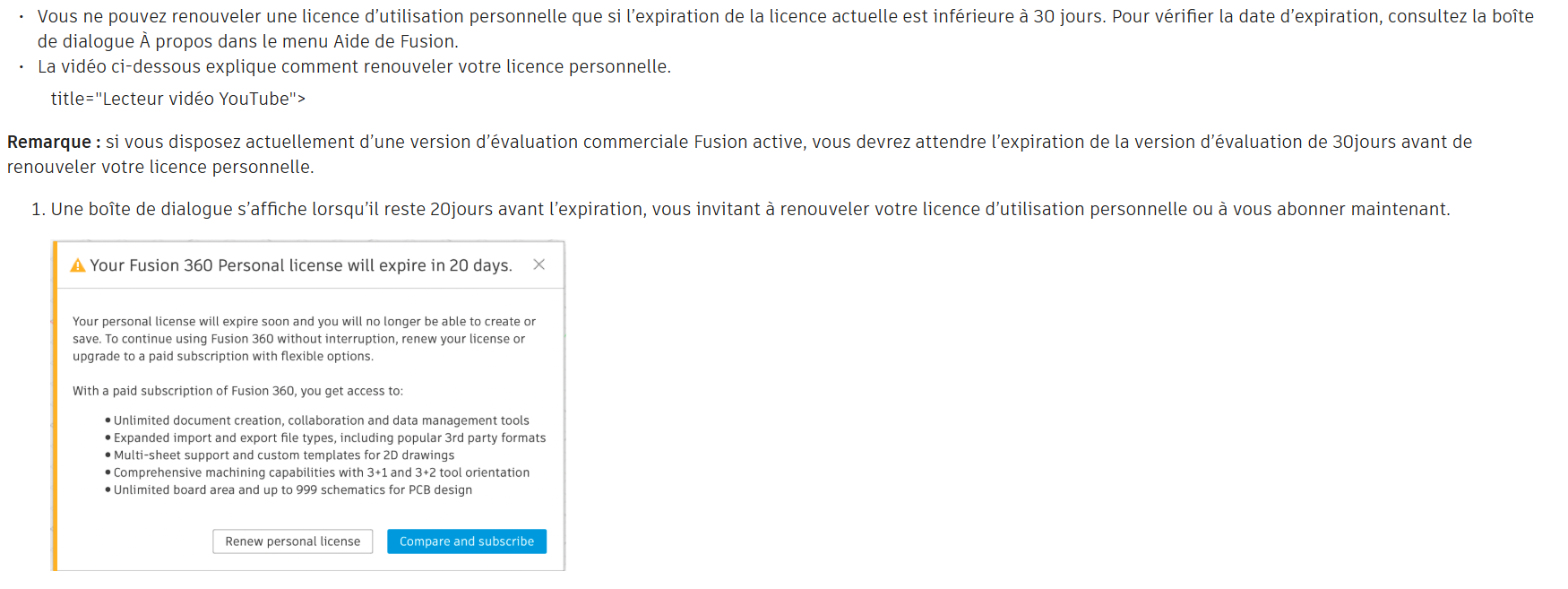Select the Unlimited document creation bullet
The image size is (1568, 589).
click(x=321, y=420)
